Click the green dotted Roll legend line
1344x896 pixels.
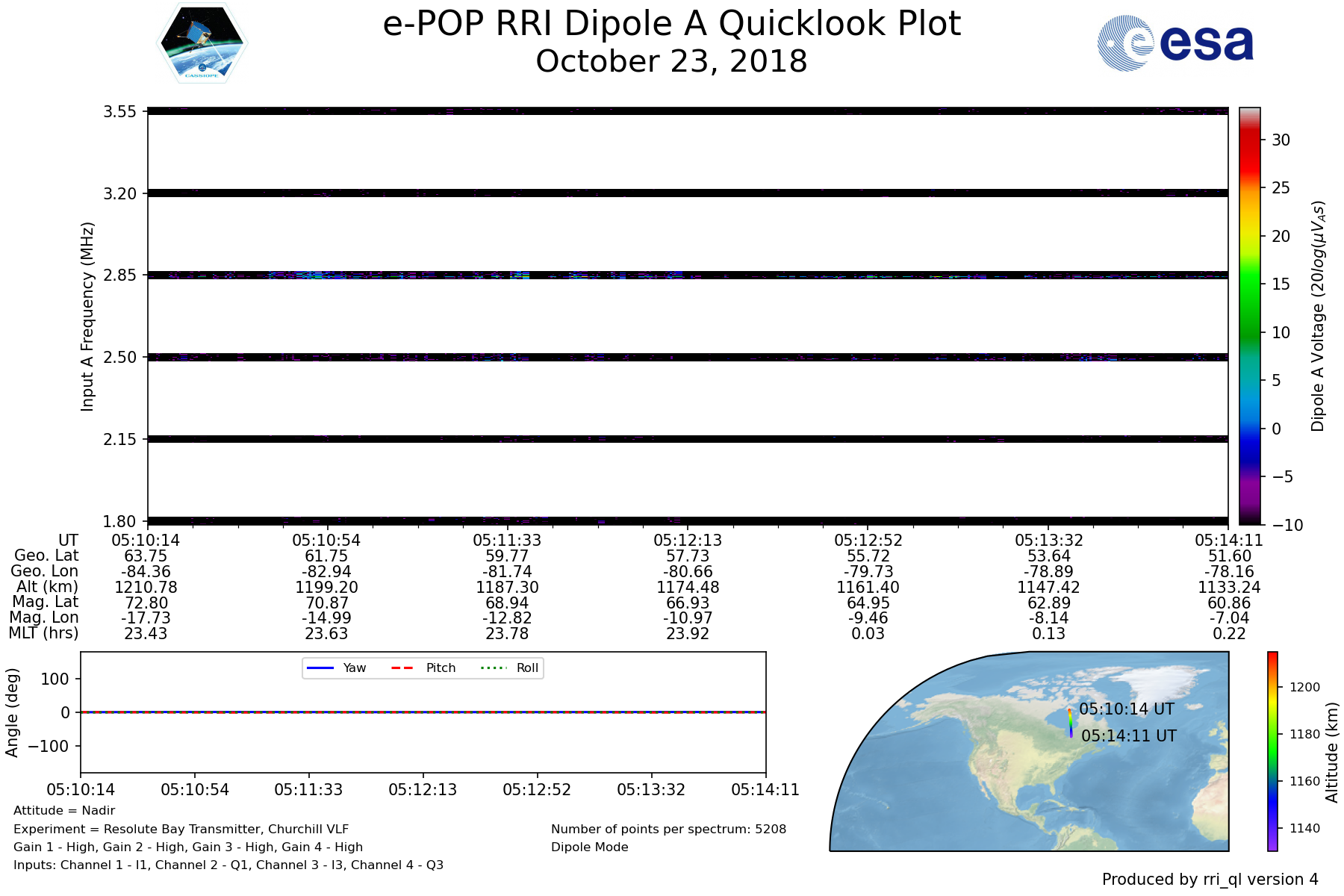click(493, 668)
